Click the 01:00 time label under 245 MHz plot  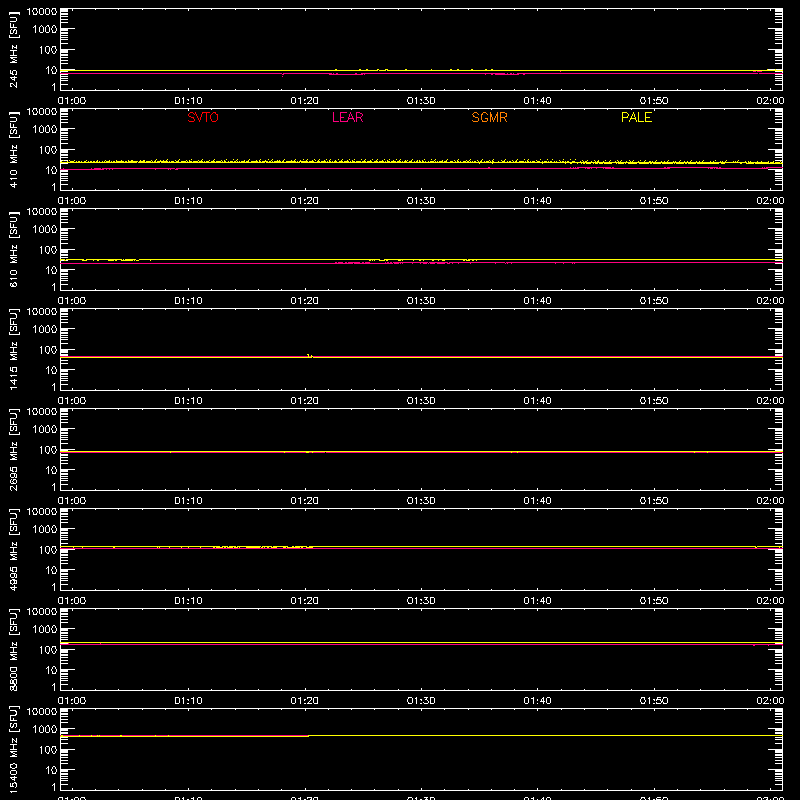point(72,101)
